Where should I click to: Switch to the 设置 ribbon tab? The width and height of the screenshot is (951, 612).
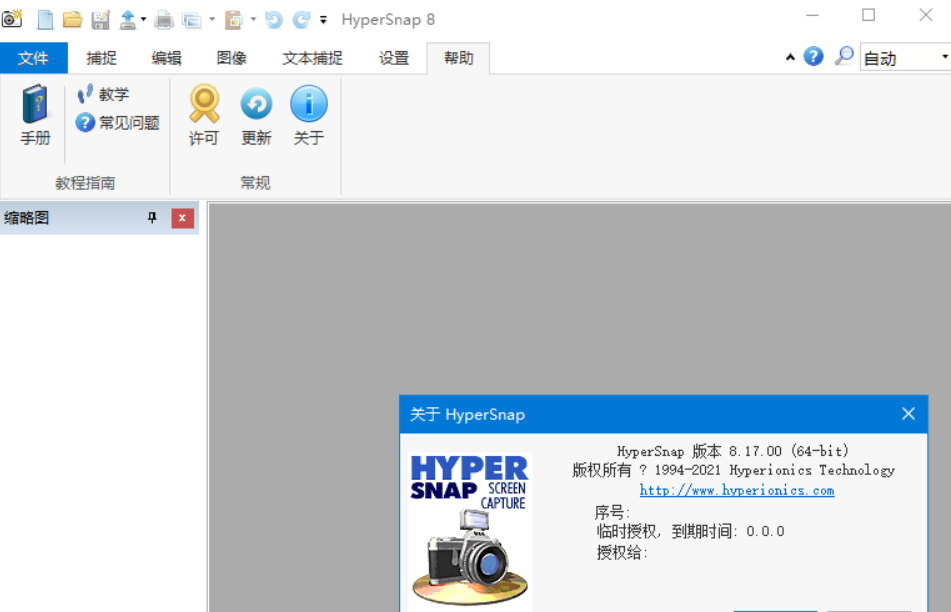pos(394,58)
